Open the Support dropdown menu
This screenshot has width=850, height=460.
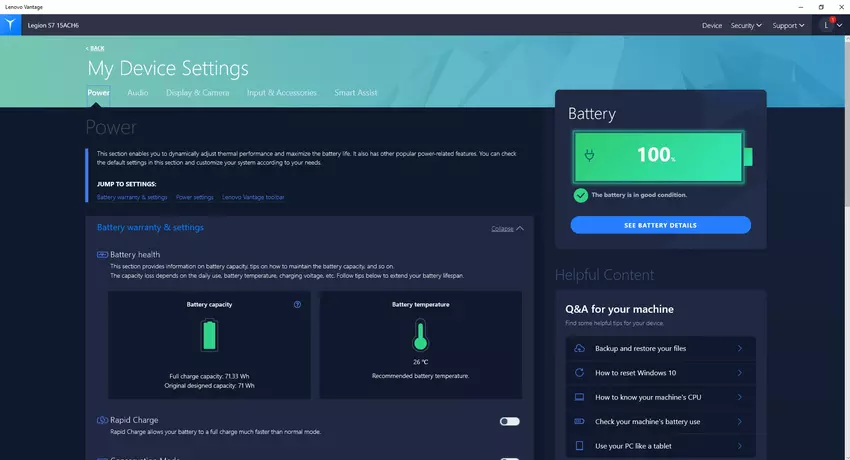click(x=788, y=25)
